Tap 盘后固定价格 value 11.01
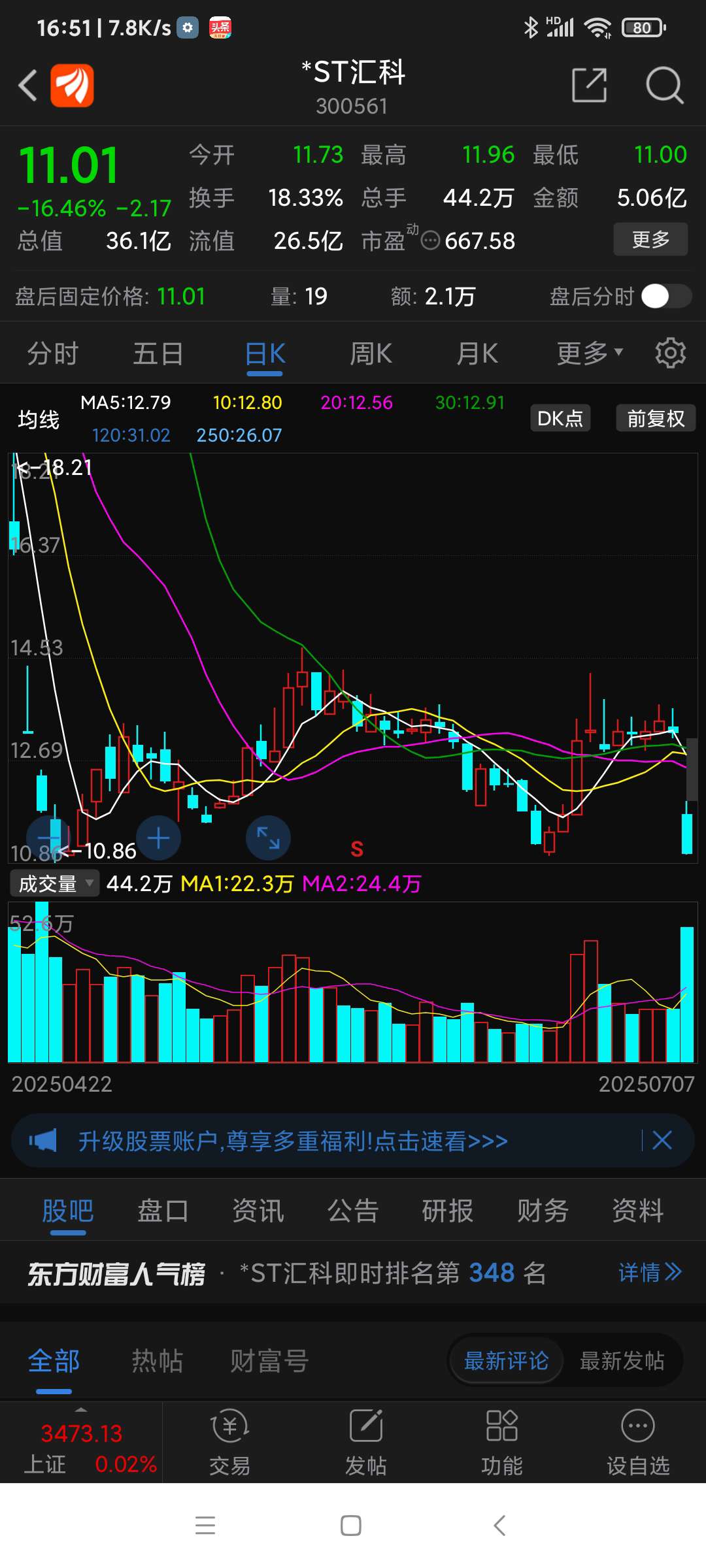 tap(181, 297)
